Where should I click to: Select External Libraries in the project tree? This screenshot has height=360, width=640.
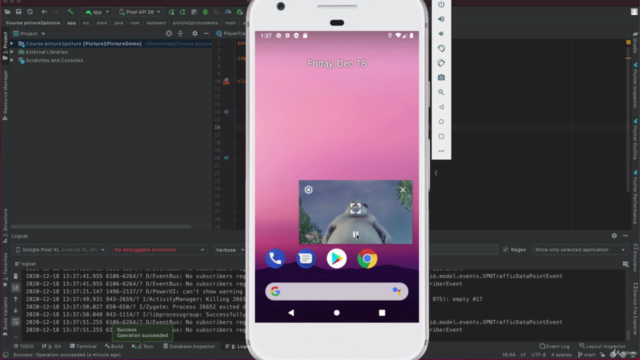[x=47, y=52]
